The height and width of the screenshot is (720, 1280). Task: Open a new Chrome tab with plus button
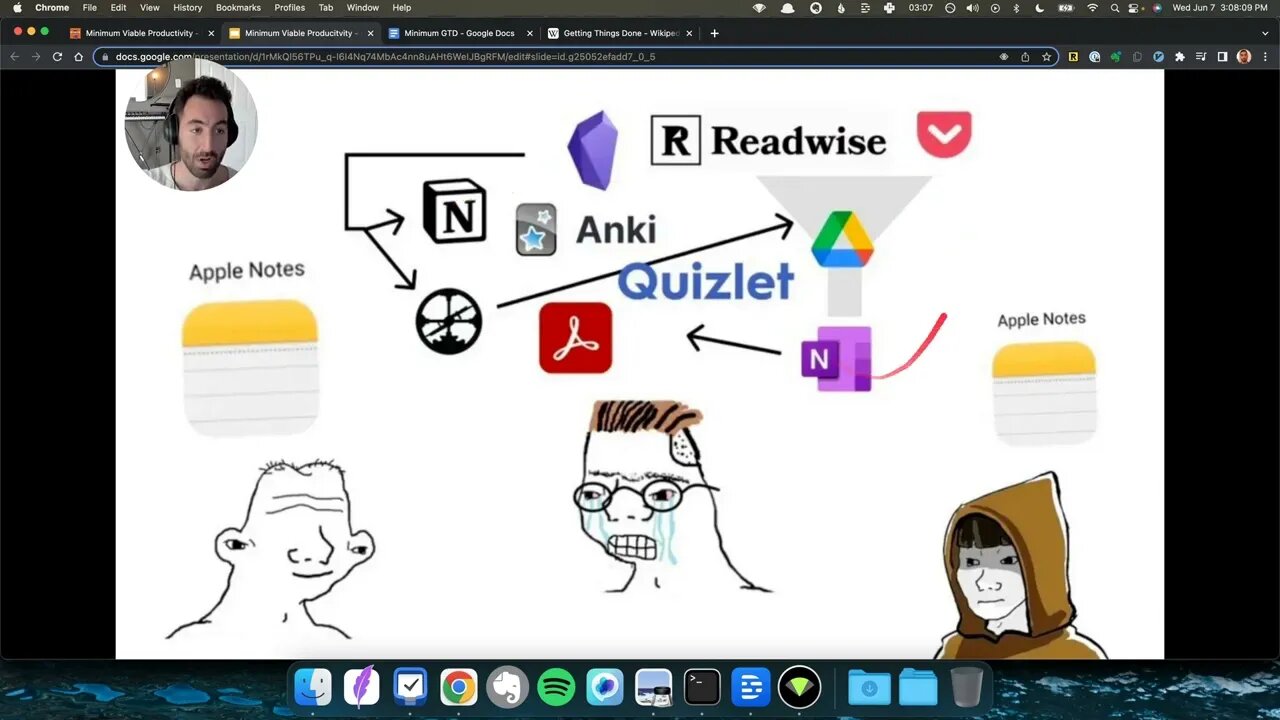714,33
